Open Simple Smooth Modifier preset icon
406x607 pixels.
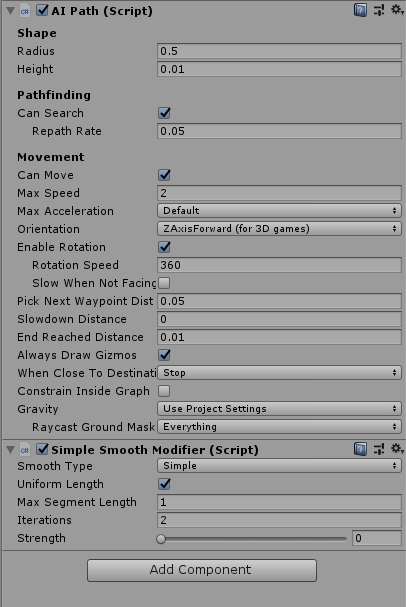click(379, 449)
